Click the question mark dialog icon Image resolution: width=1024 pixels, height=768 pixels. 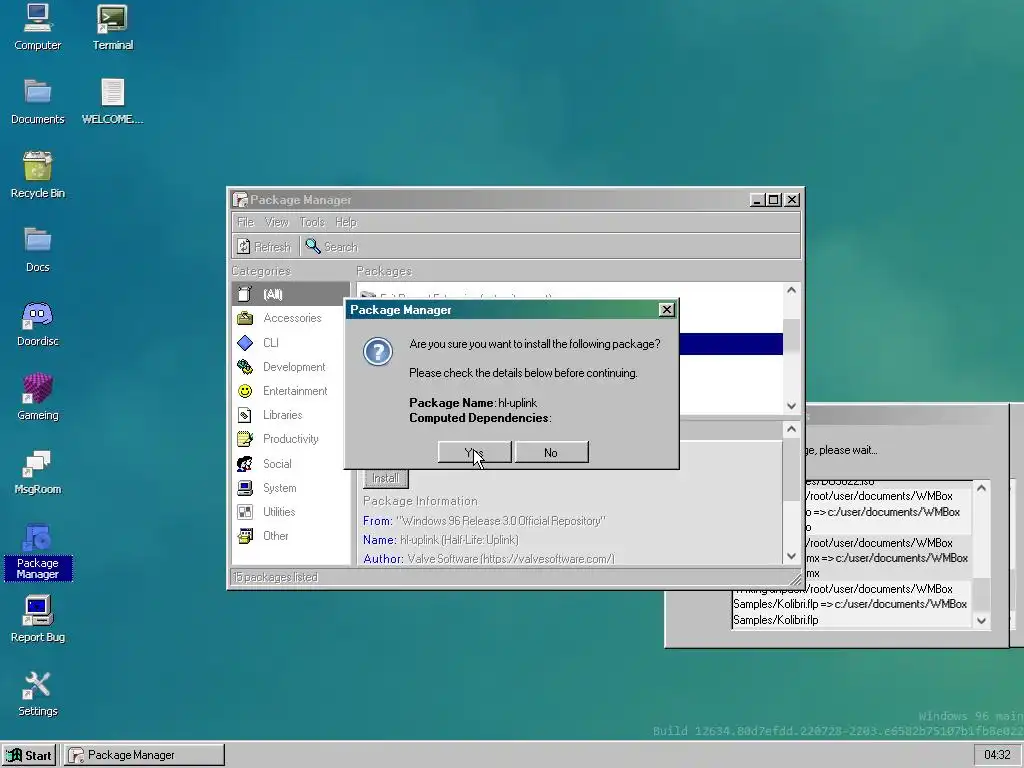[377, 352]
